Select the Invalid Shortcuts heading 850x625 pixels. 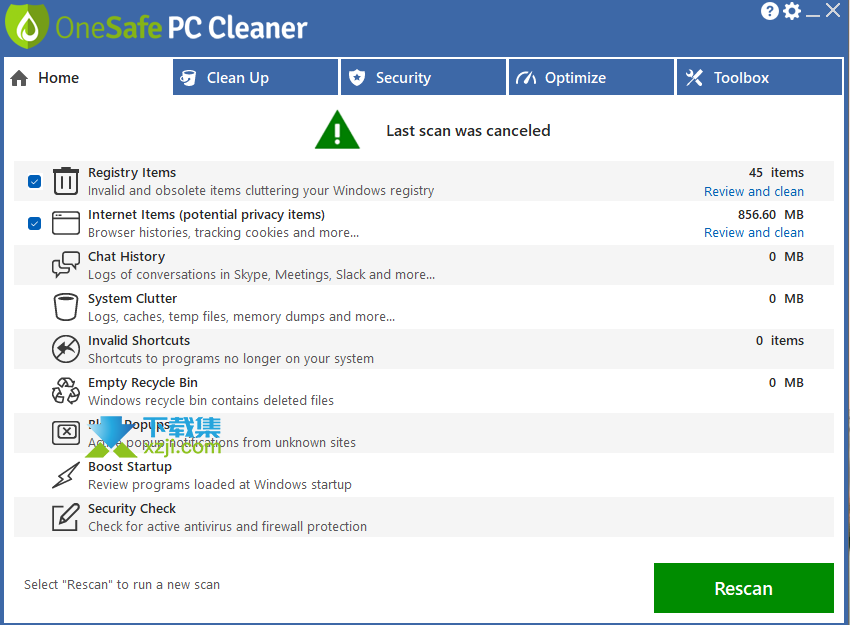(139, 340)
